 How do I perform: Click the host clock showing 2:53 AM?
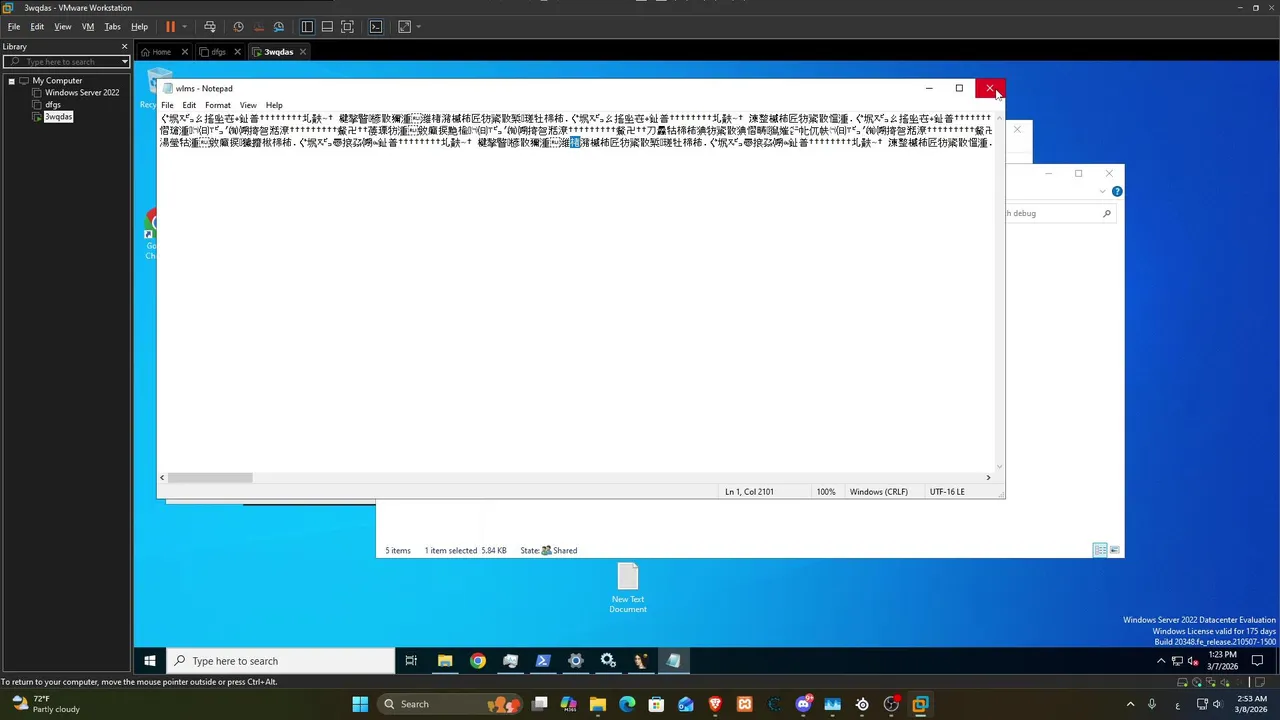click(1250, 704)
